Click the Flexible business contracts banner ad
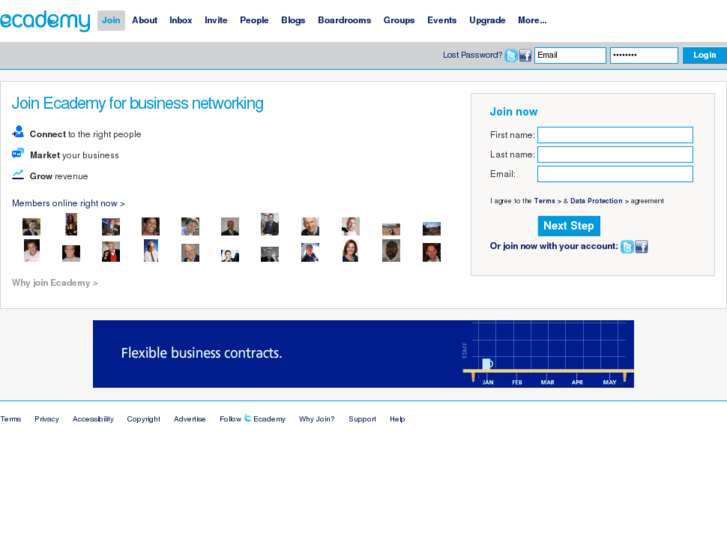 [x=363, y=354]
